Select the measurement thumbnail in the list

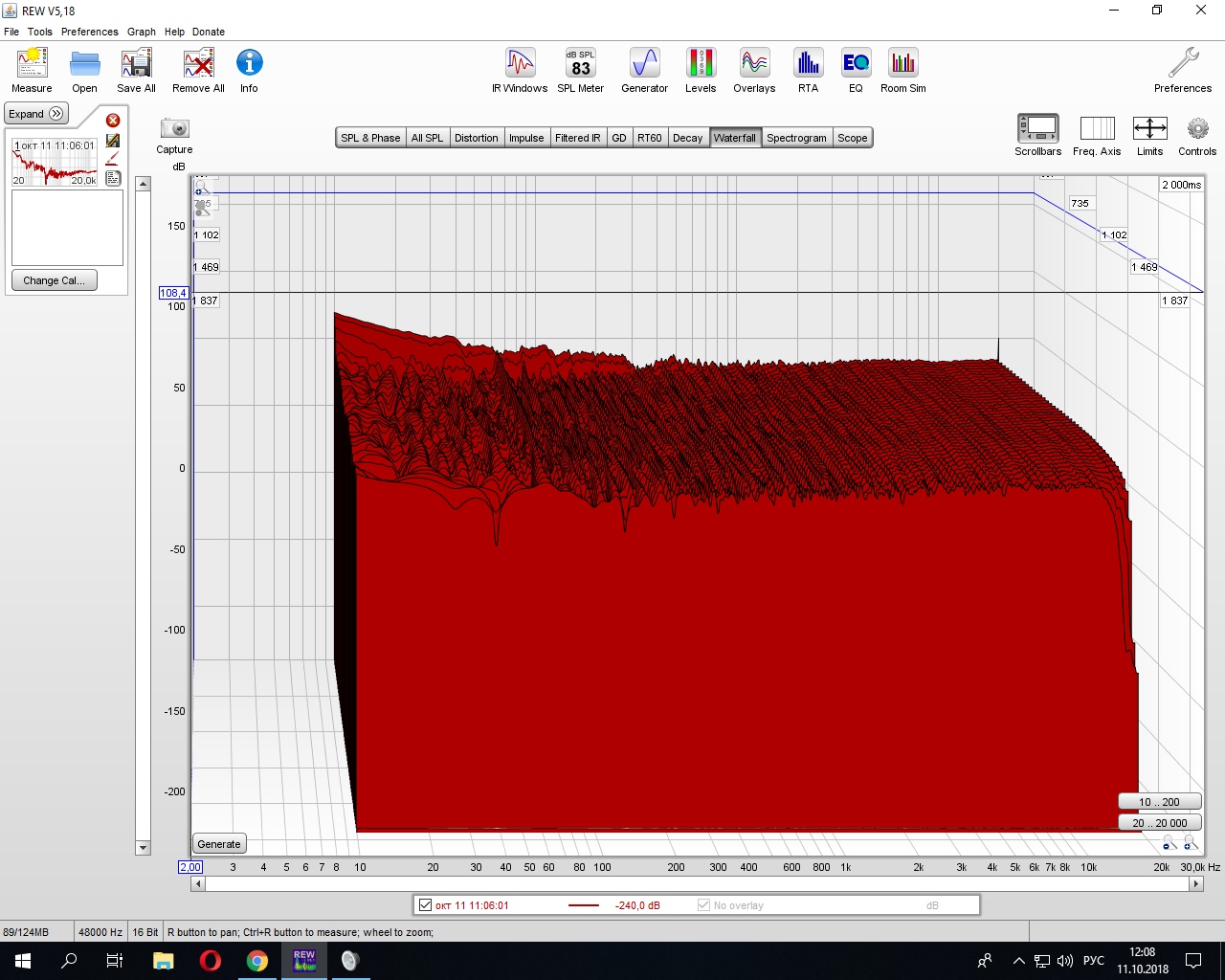pyautogui.click(x=55, y=162)
